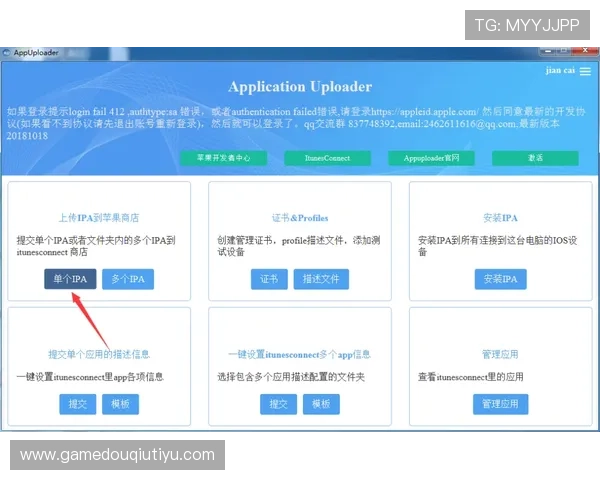This screenshot has height=480, width=600.
Task: Select the 提交单个应用的描述信息 heading
Action: click(x=99, y=354)
